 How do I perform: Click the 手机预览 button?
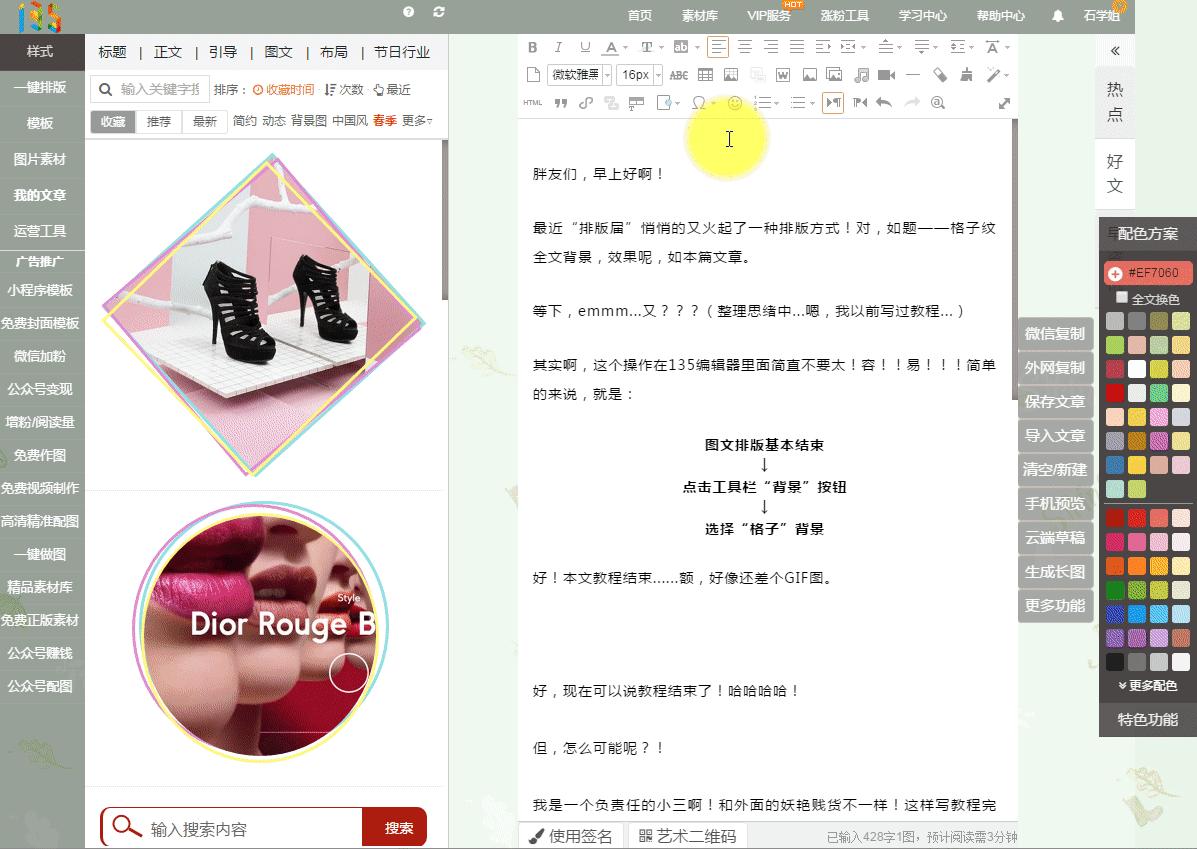pyautogui.click(x=1054, y=504)
